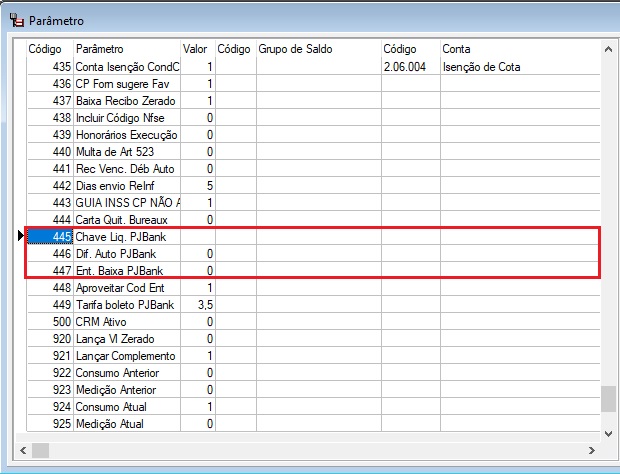Select the 'Chave Liq. PJBank' cell
This screenshot has height=474, width=620.
pos(127,236)
